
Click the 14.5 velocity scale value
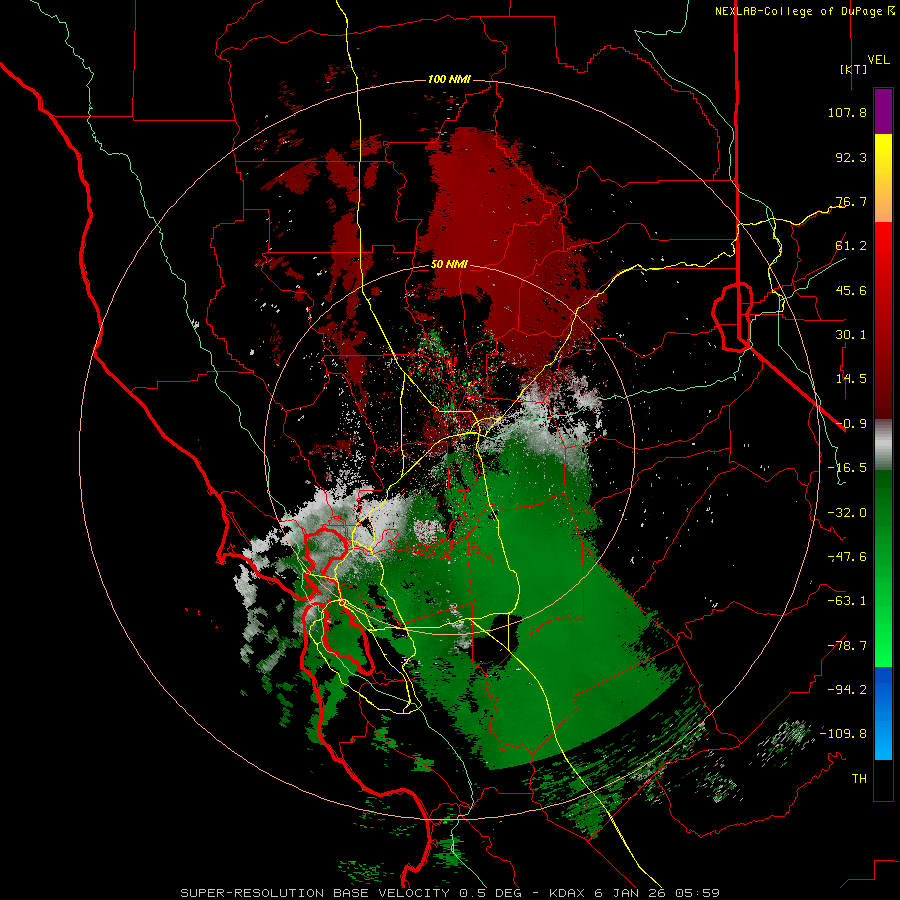(x=851, y=379)
